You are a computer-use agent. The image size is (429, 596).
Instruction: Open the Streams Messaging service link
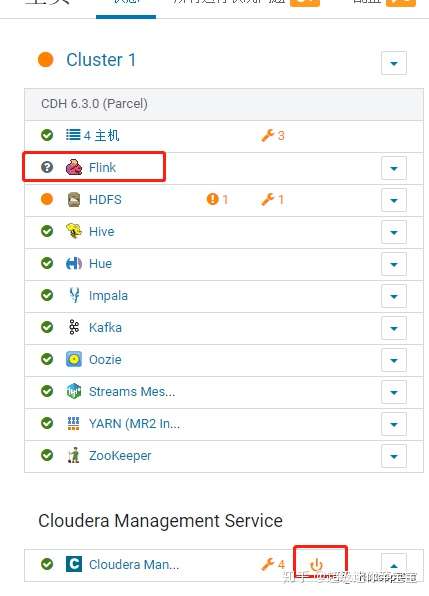pos(132,392)
